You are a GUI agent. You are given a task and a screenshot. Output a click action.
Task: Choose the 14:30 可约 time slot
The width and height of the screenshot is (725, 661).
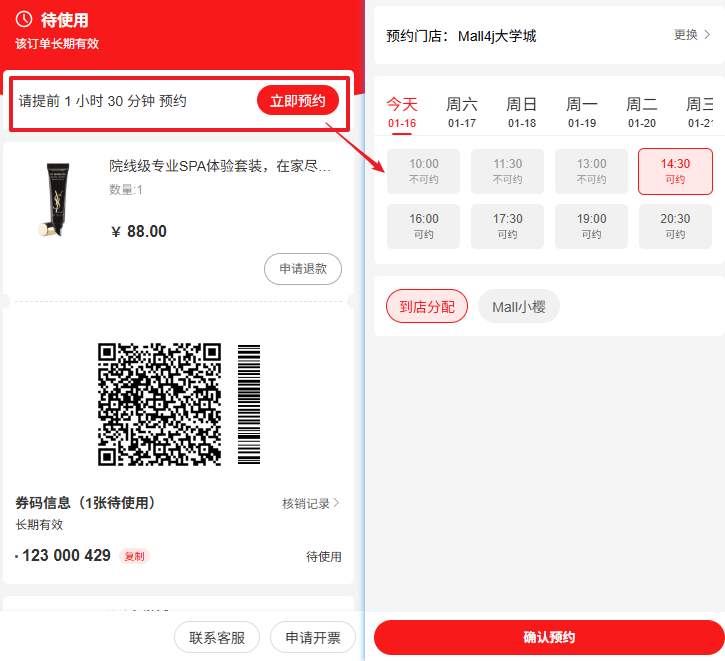click(x=675, y=171)
